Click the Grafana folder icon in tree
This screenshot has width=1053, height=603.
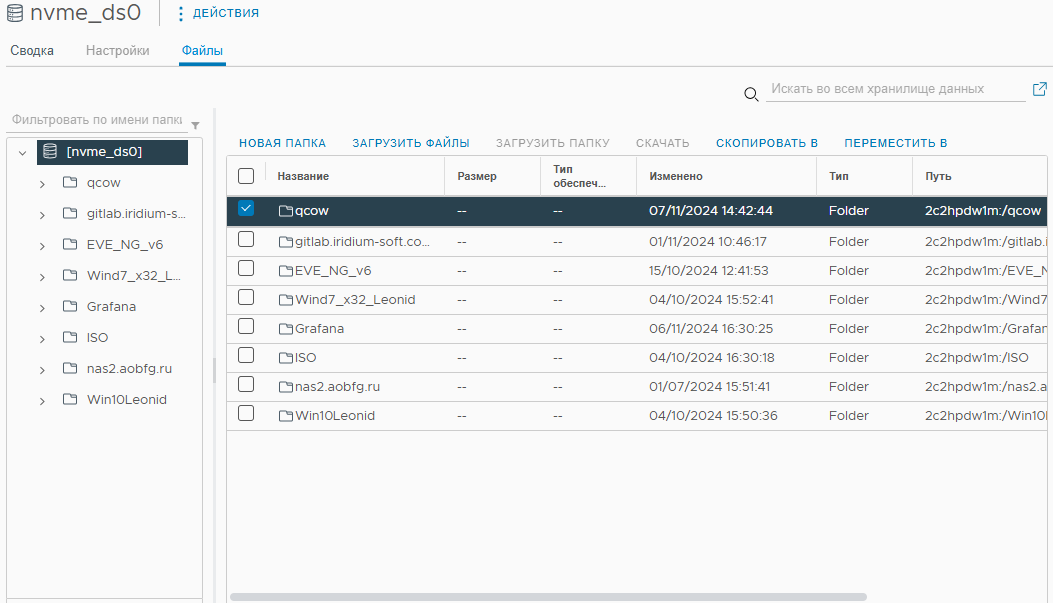pos(70,306)
